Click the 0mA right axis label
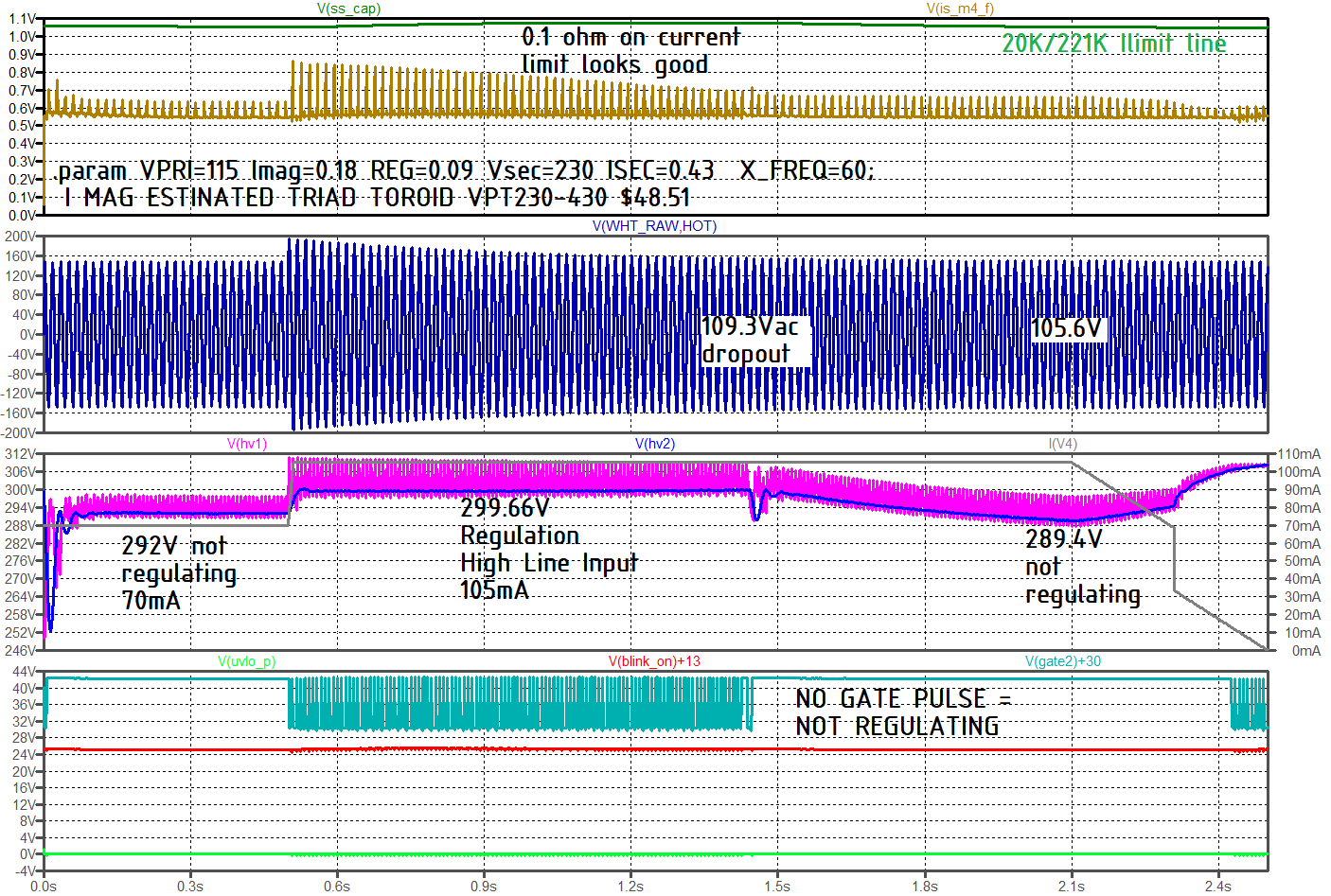The width and height of the screenshot is (1331, 896). click(1306, 650)
